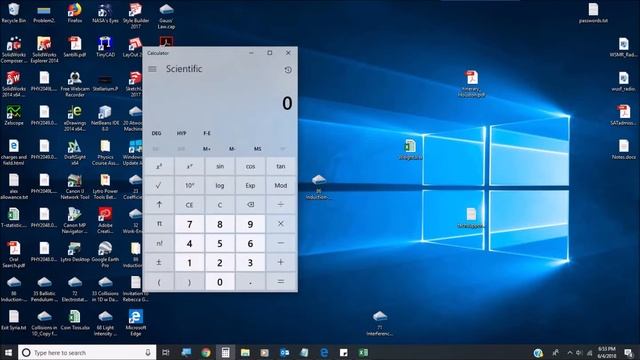Open Excel from the taskbar
This screenshot has width=640, height=360.
[x=363, y=352]
